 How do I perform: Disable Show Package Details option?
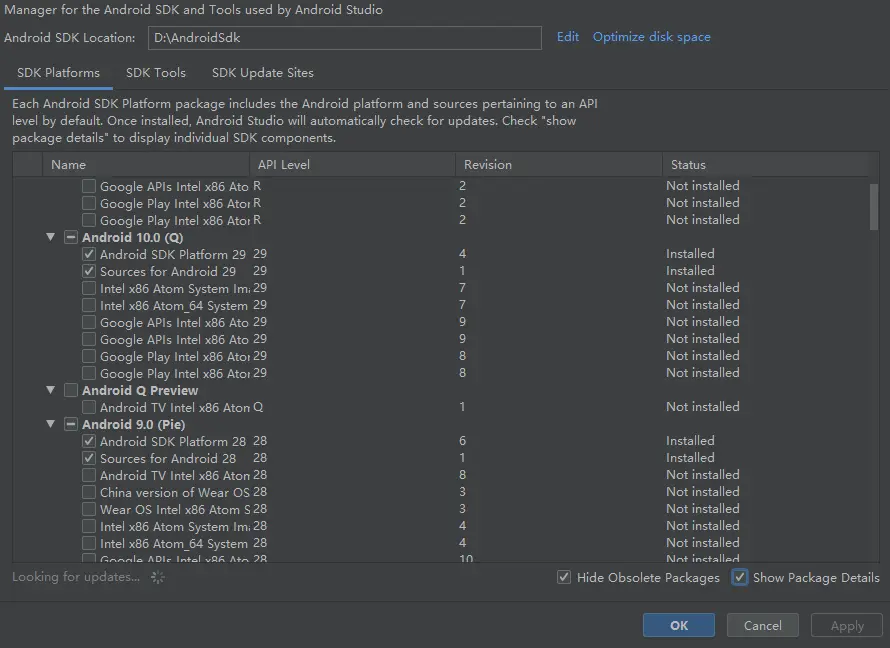(740, 578)
